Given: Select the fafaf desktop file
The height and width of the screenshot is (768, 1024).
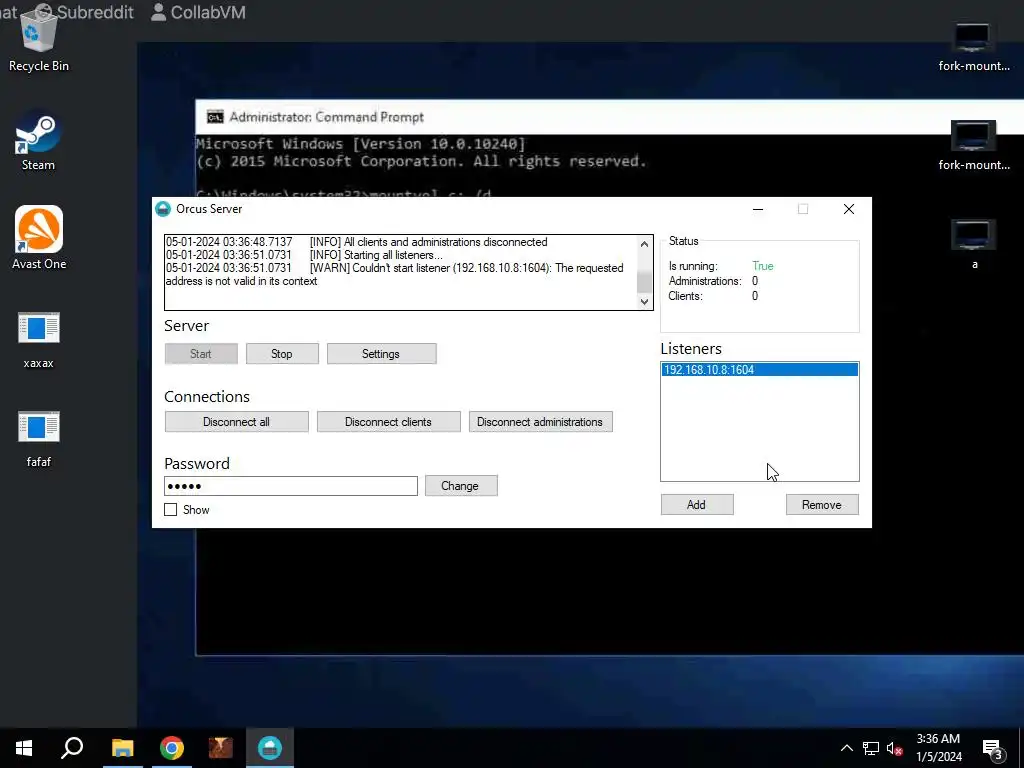Looking at the screenshot, I should [x=39, y=439].
